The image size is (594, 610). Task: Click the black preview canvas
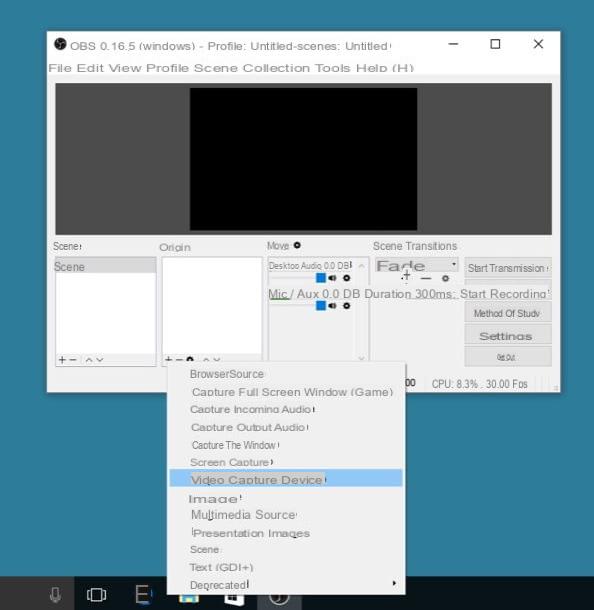pos(303,159)
